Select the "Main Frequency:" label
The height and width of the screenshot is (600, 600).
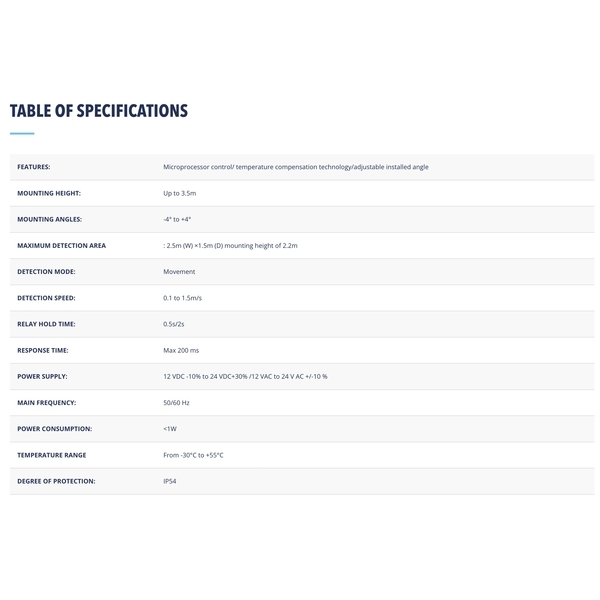[x=46, y=402]
